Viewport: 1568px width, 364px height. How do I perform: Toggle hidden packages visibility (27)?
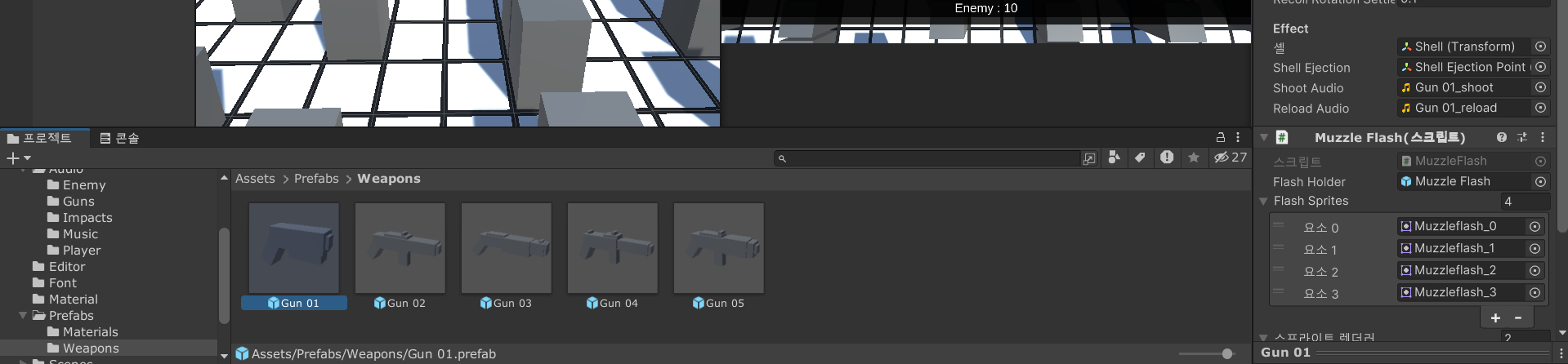[x=1230, y=158]
